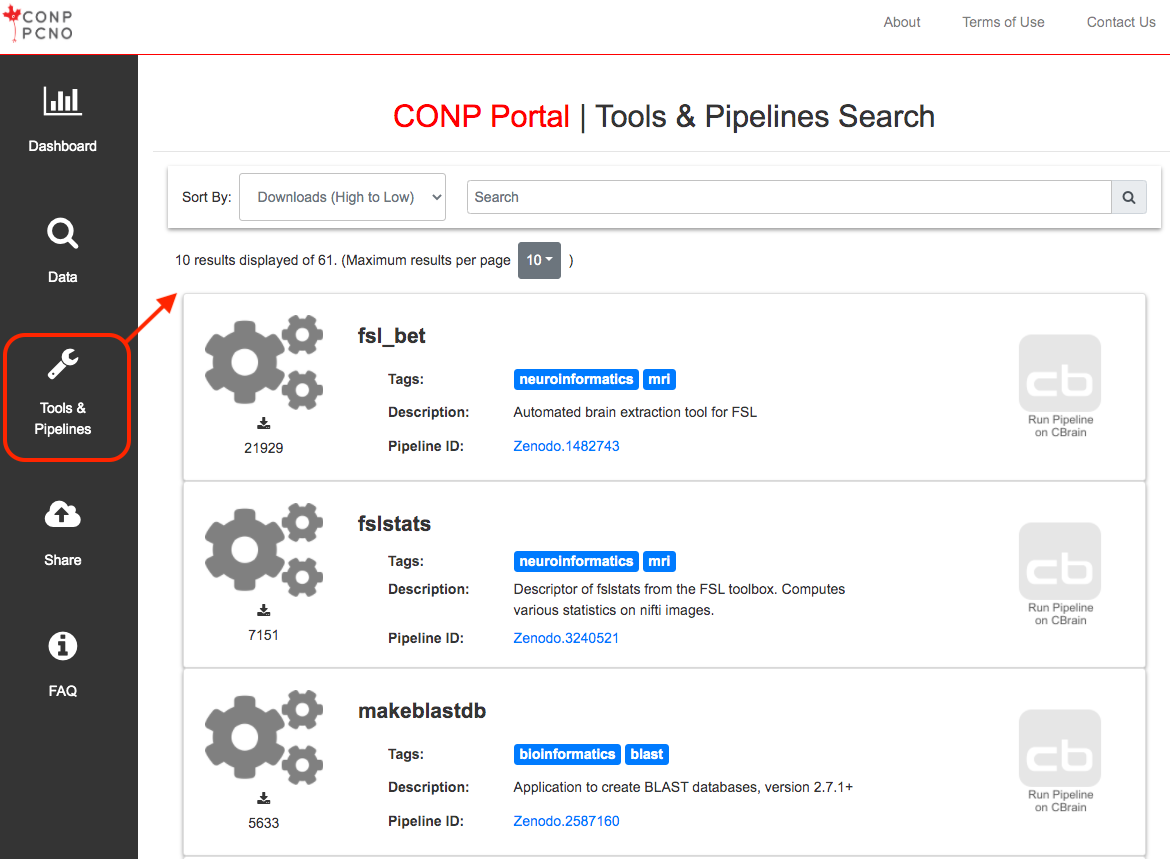Open the FAQ page from the sidebar

tap(62, 663)
